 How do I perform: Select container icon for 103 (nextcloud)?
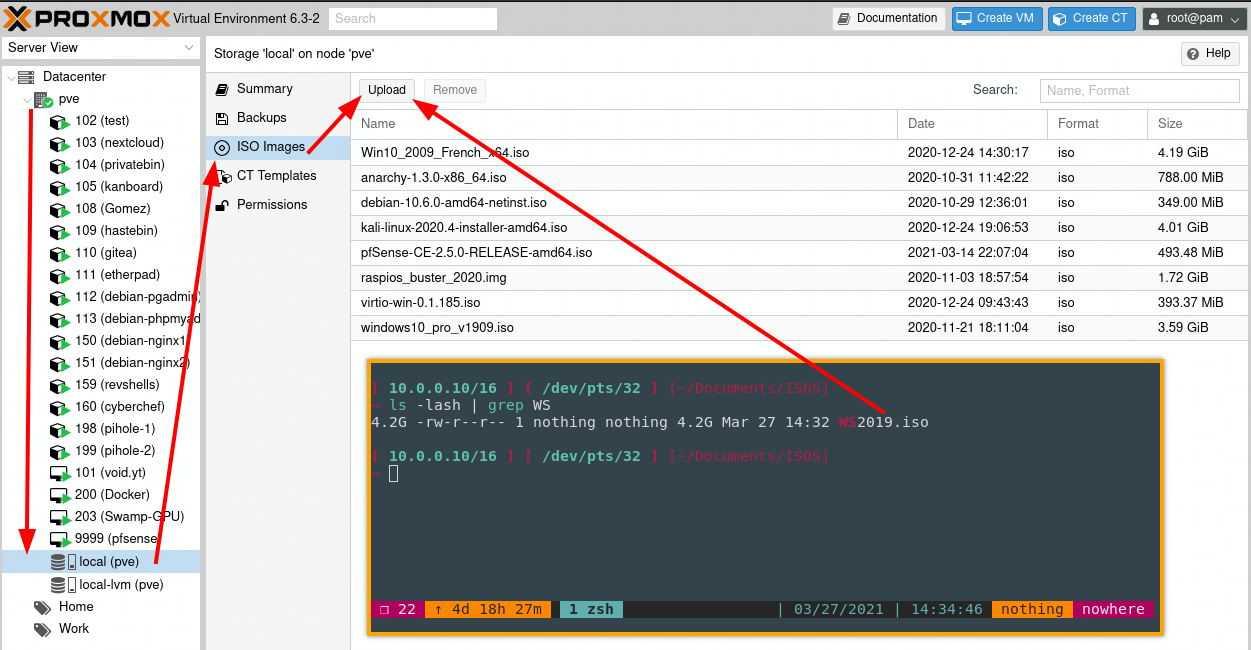pos(60,143)
